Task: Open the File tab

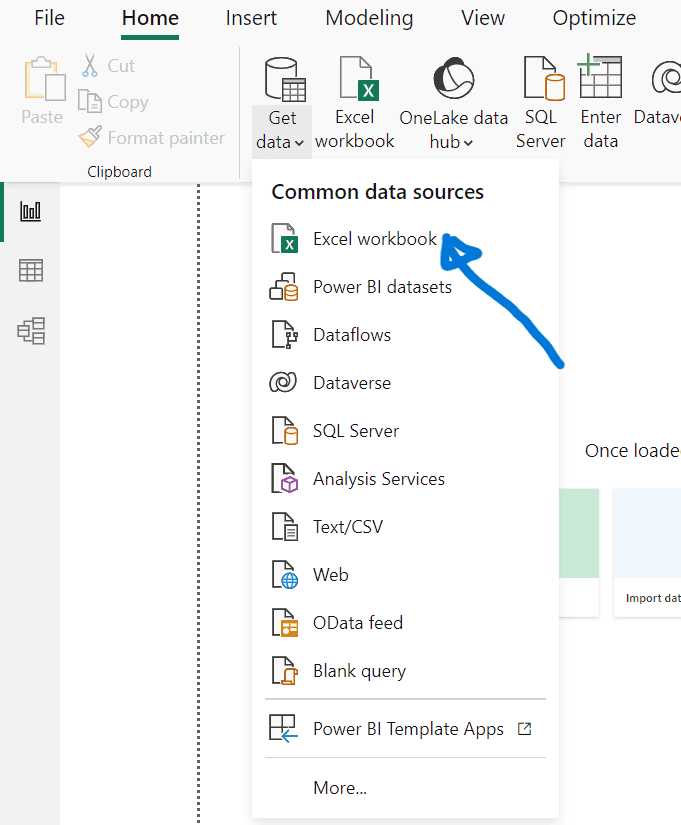Action: [49, 18]
